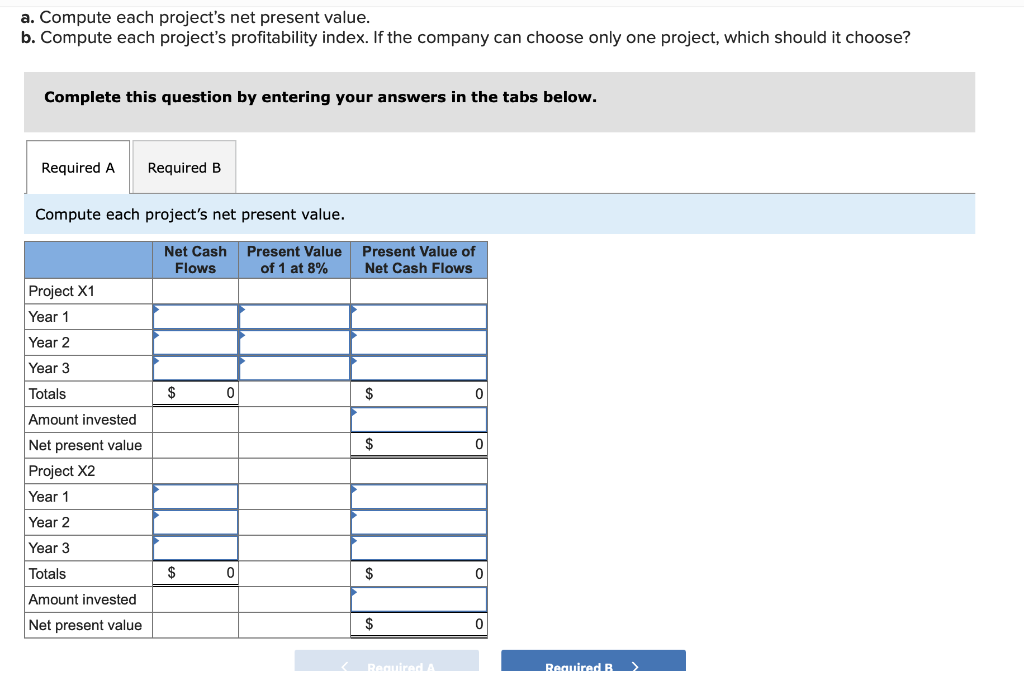The width and height of the screenshot is (1024, 681).
Task: Click Project X2 Amount invested answer cell
Action: 418,599
